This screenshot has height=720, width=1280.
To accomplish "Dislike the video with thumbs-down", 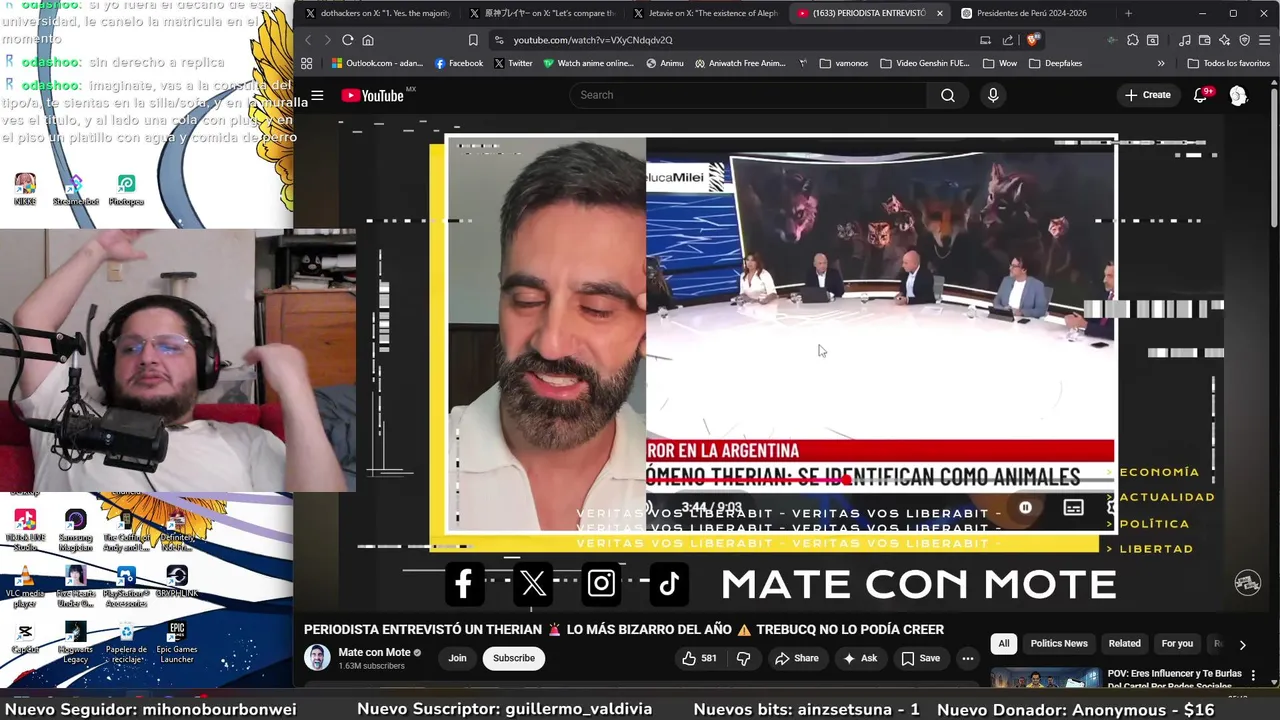I will point(743,658).
